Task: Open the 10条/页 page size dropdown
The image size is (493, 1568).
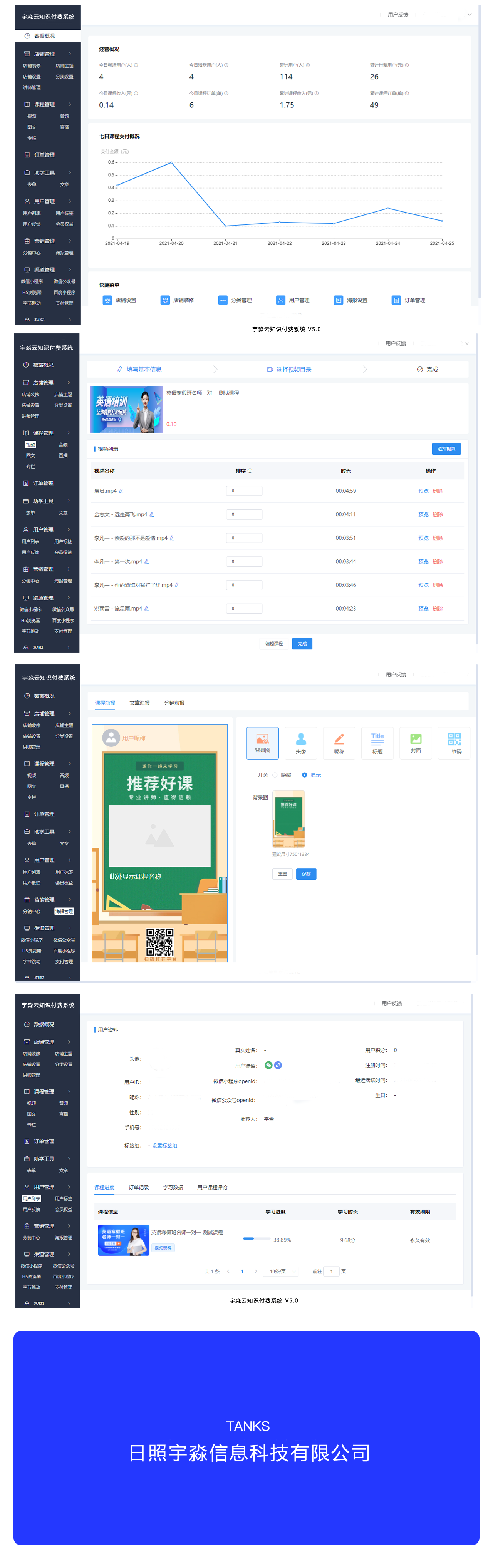Action: pos(280,1271)
